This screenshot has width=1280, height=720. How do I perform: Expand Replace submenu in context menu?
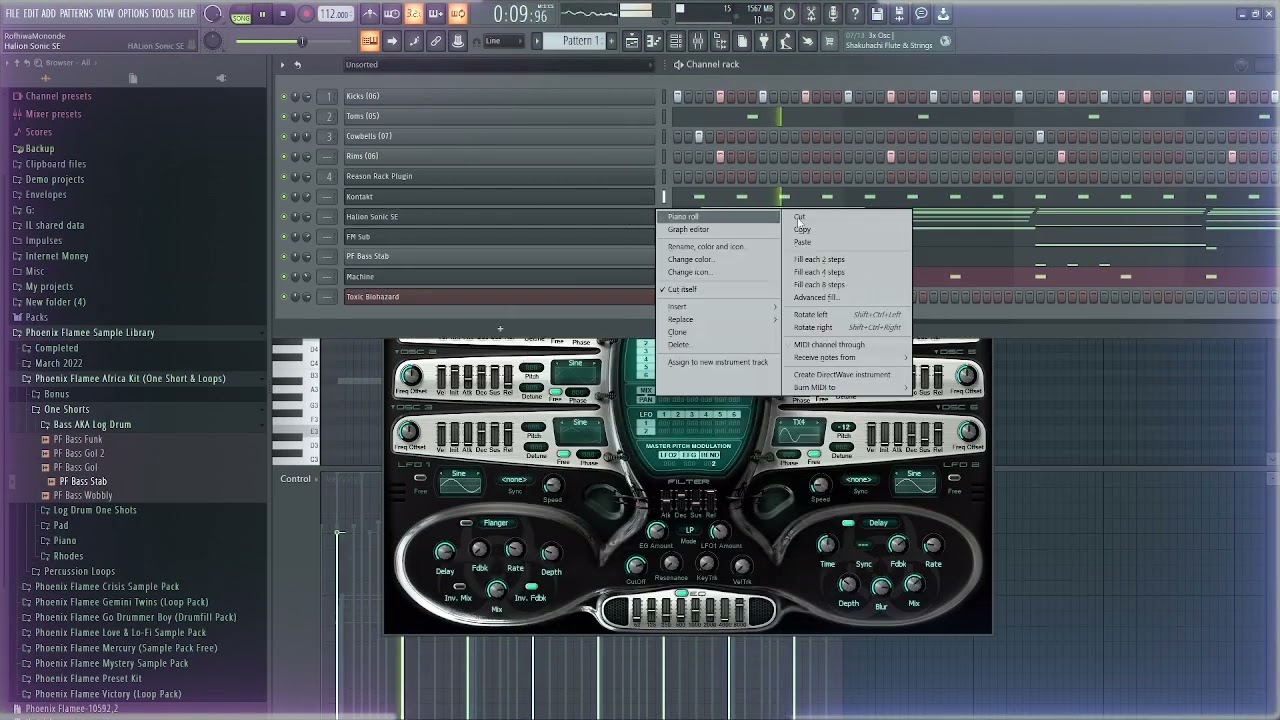point(718,319)
